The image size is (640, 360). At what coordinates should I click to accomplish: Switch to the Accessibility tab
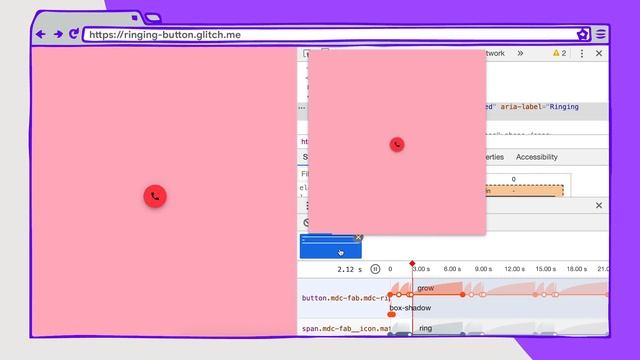[x=536, y=157]
